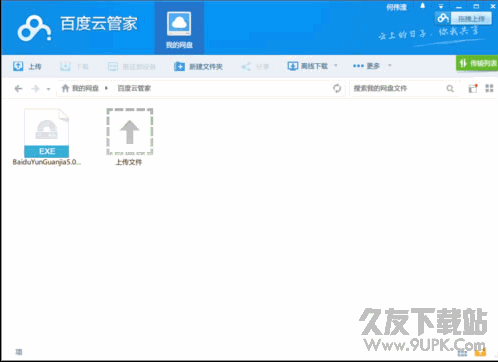Maximize the 百度云管家 window
Image resolution: width=498 pixels, height=362 pixels.
tap(476, 6)
